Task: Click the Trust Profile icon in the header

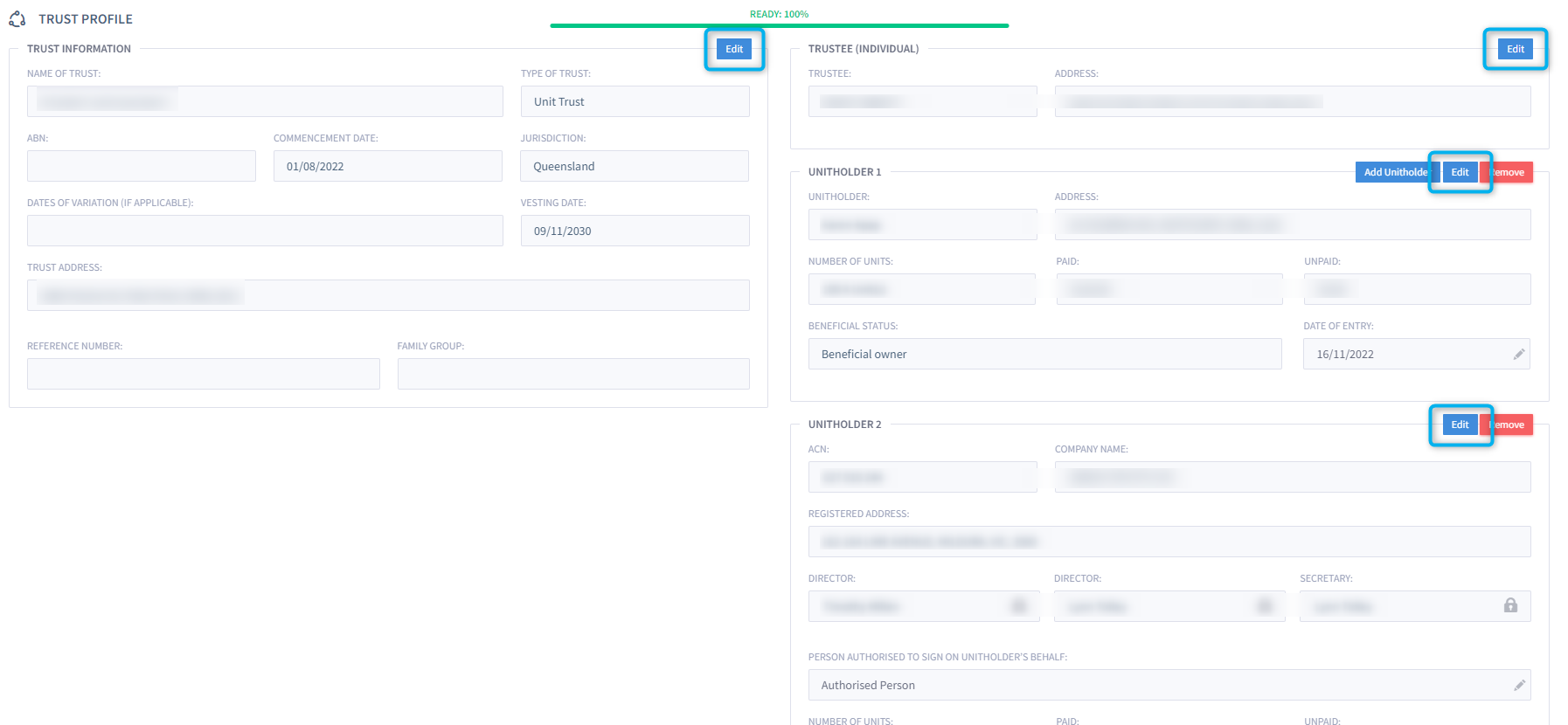Action: [17, 19]
